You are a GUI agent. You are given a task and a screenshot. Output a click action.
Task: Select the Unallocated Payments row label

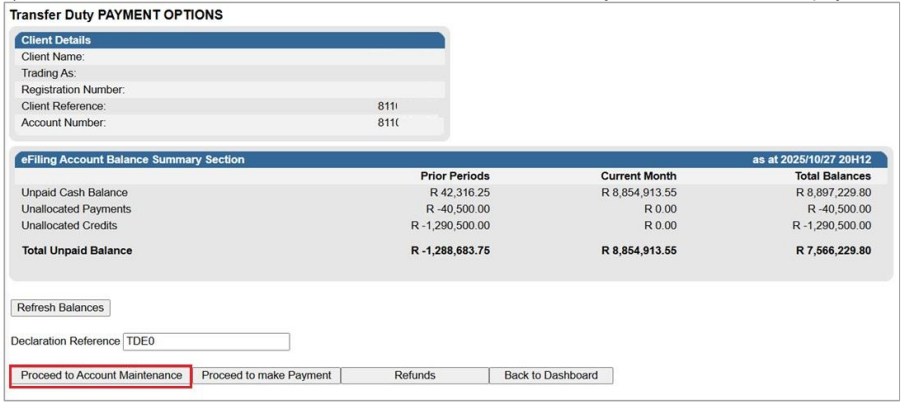(76, 209)
